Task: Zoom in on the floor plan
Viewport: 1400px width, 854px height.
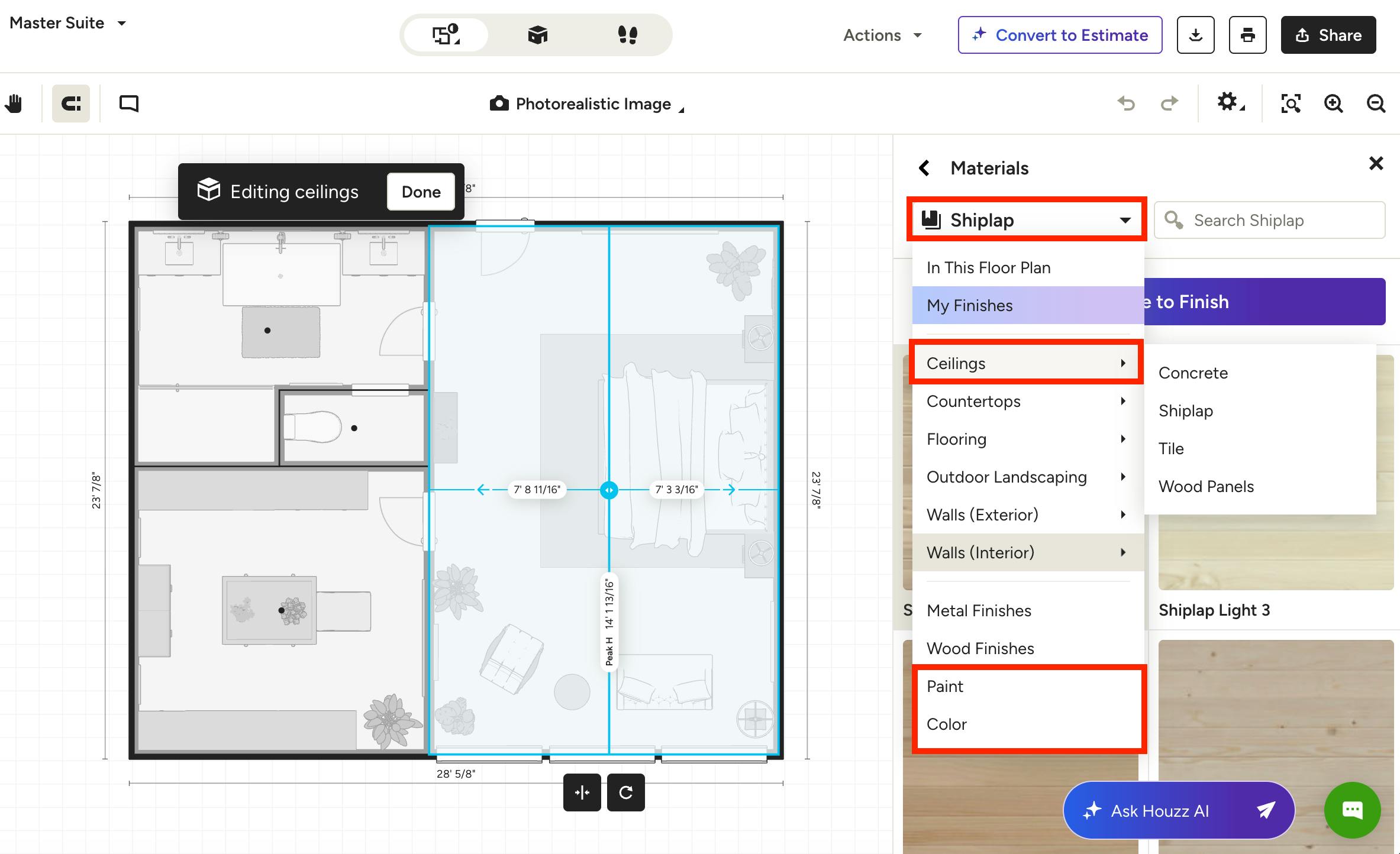Action: 1333,103
